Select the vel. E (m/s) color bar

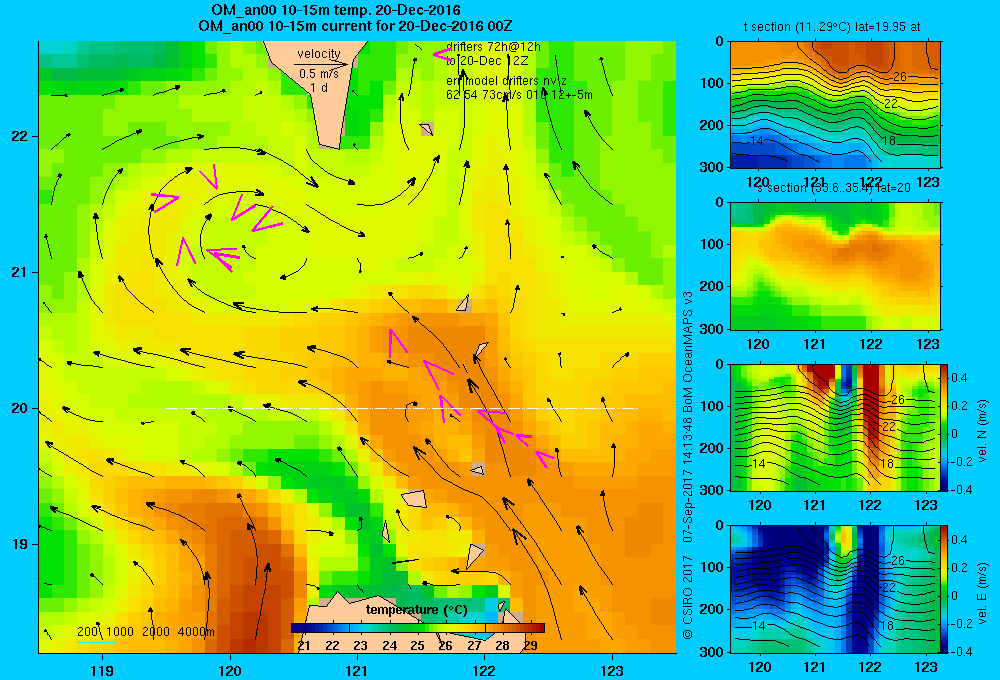click(x=945, y=588)
